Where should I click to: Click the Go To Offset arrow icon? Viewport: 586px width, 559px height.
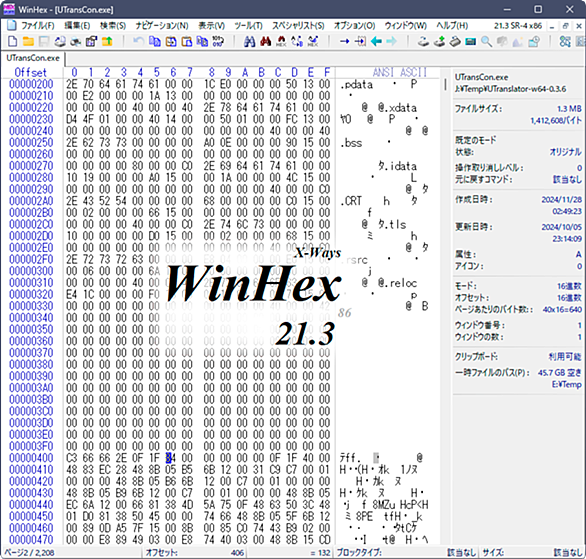pos(344,41)
